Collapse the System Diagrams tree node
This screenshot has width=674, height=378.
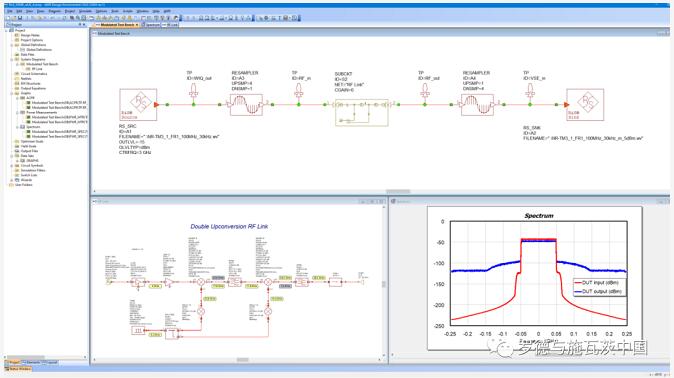coord(12,59)
